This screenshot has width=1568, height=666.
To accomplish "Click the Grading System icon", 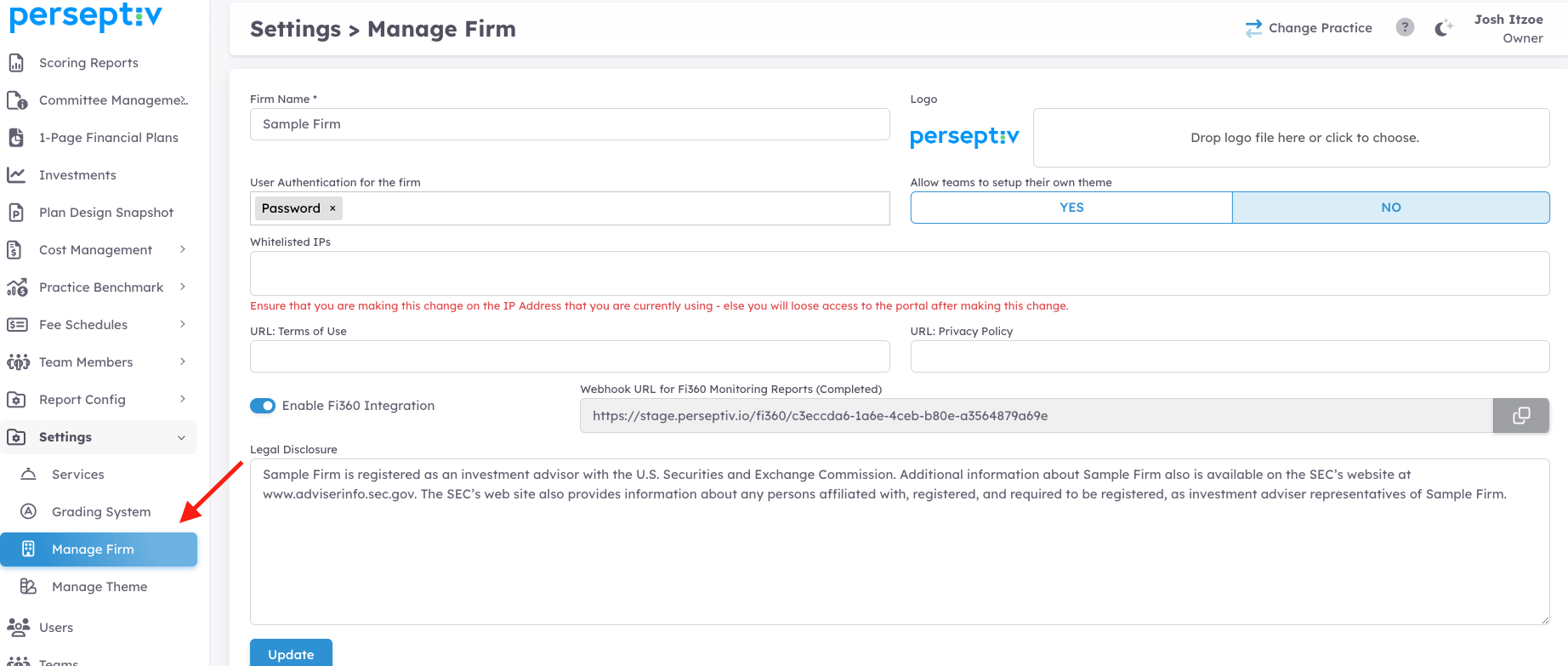I will (29, 512).
